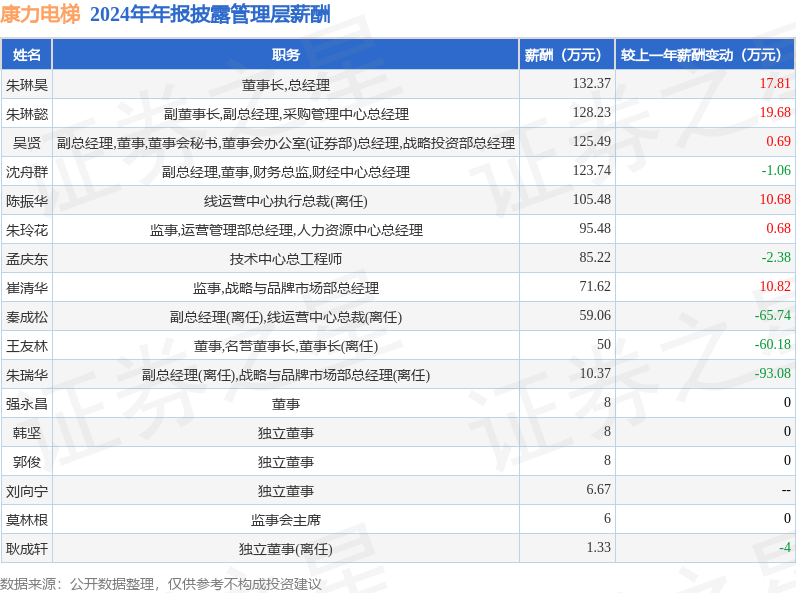This screenshot has height=593, width=796.
Task: Click the 薪酬（万元） column header
Action: 567,54
